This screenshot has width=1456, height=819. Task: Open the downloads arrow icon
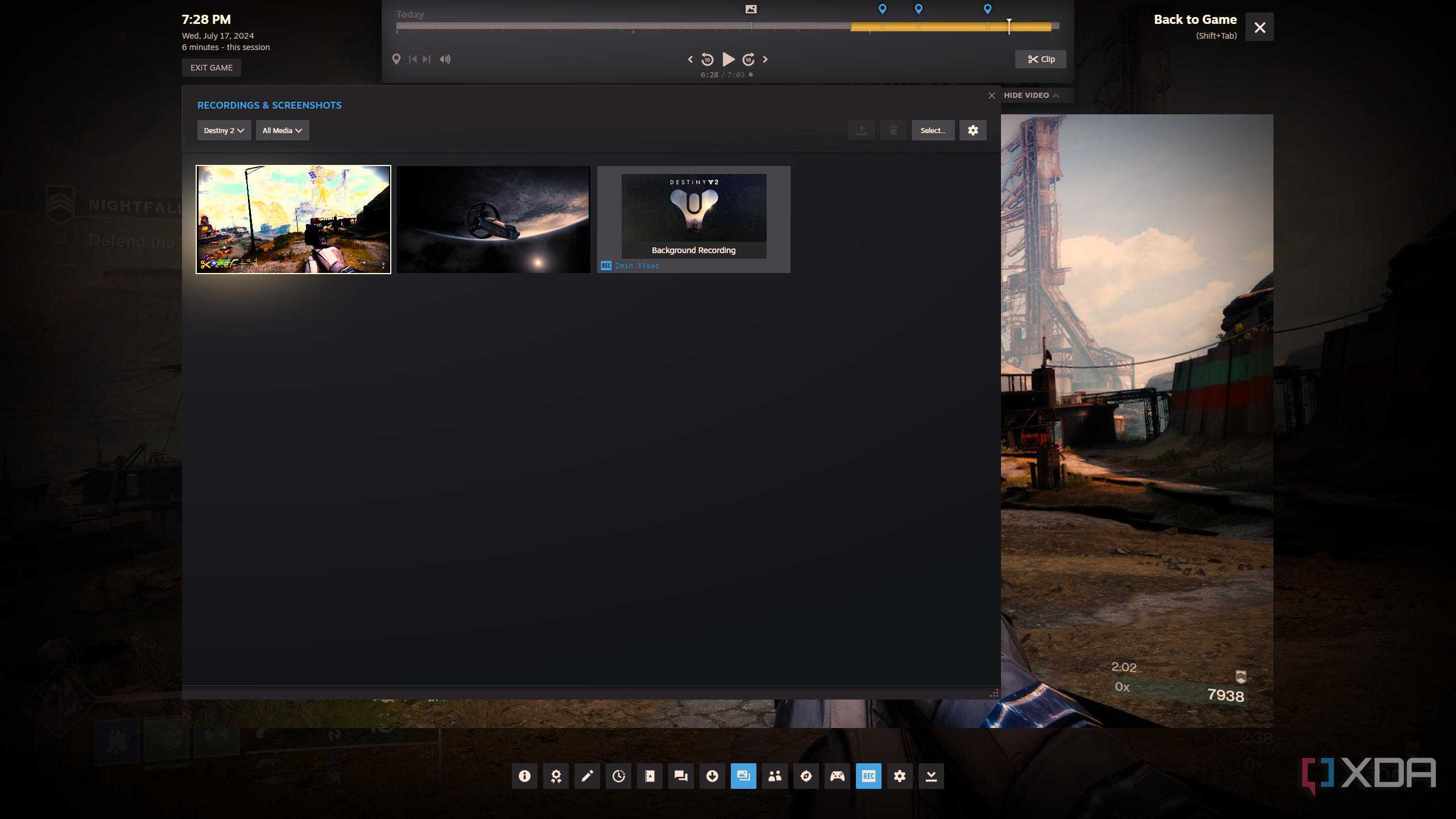click(x=712, y=776)
